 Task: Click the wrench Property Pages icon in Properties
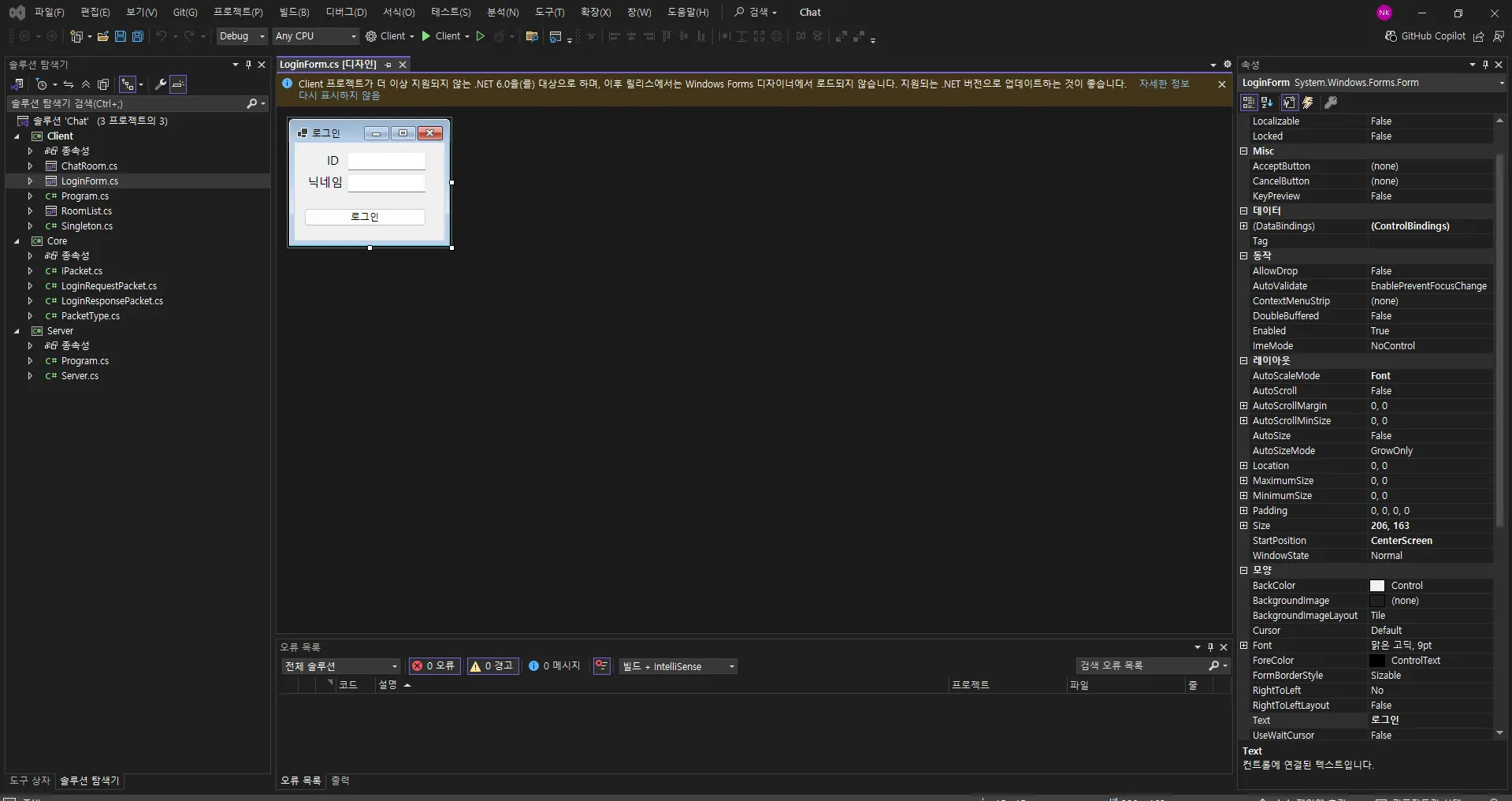1331,102
